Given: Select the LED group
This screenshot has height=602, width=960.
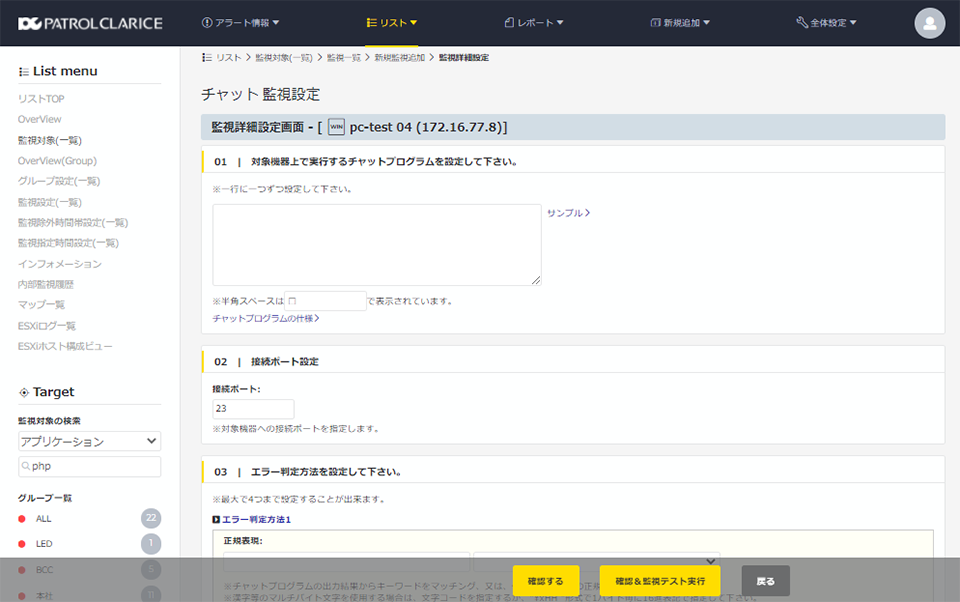Looking at the screenshot, I should coord(44,544).
